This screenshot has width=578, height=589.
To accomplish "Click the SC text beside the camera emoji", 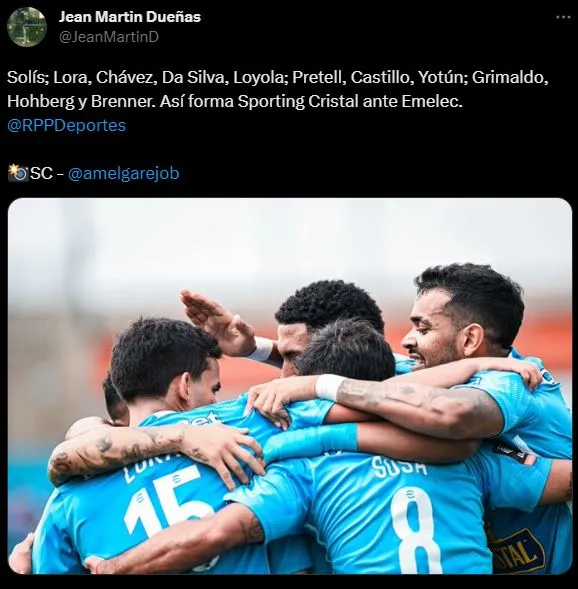I will [x=41, y=174].
